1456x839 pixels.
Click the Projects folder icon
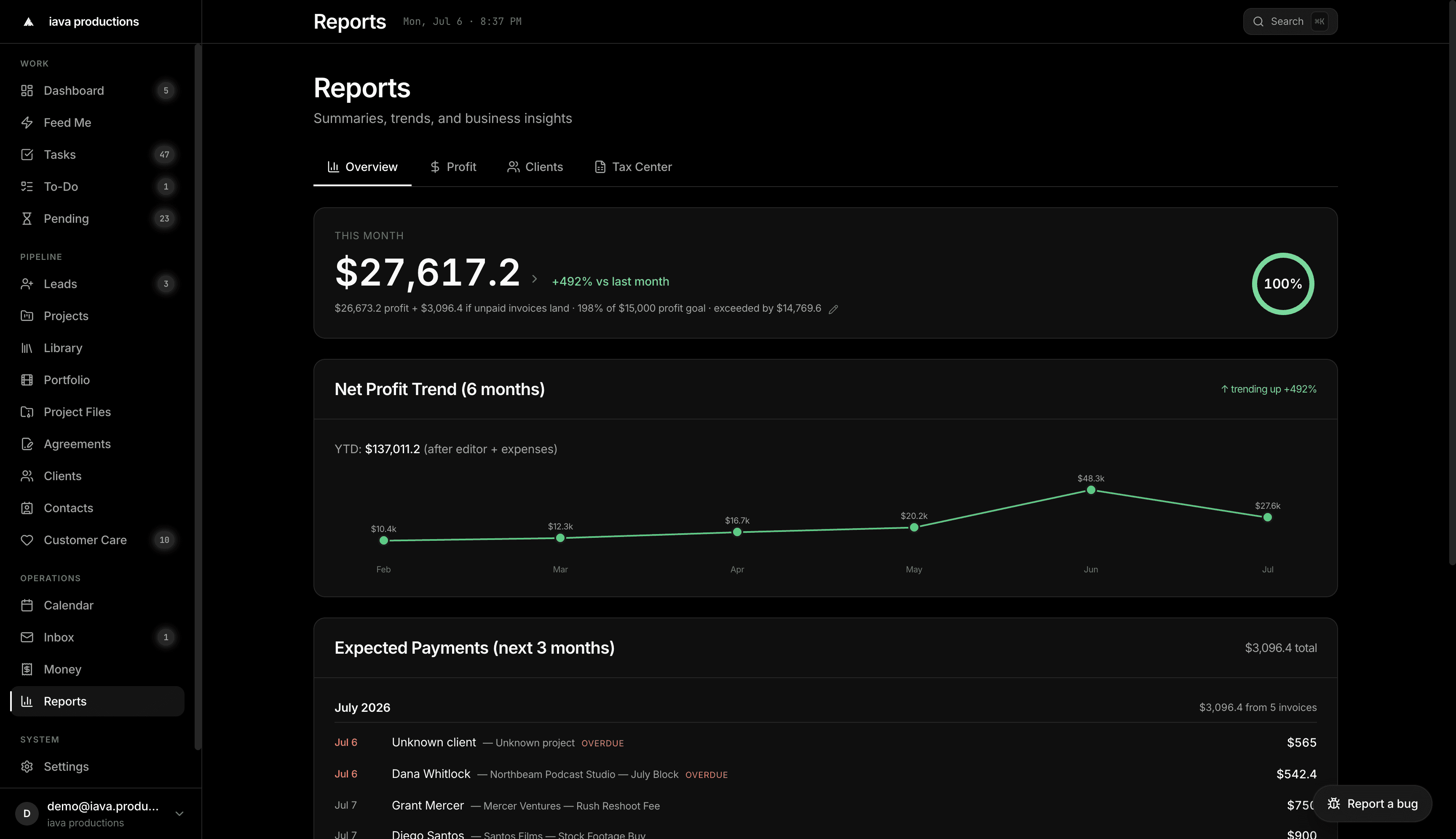click(27, 316)
